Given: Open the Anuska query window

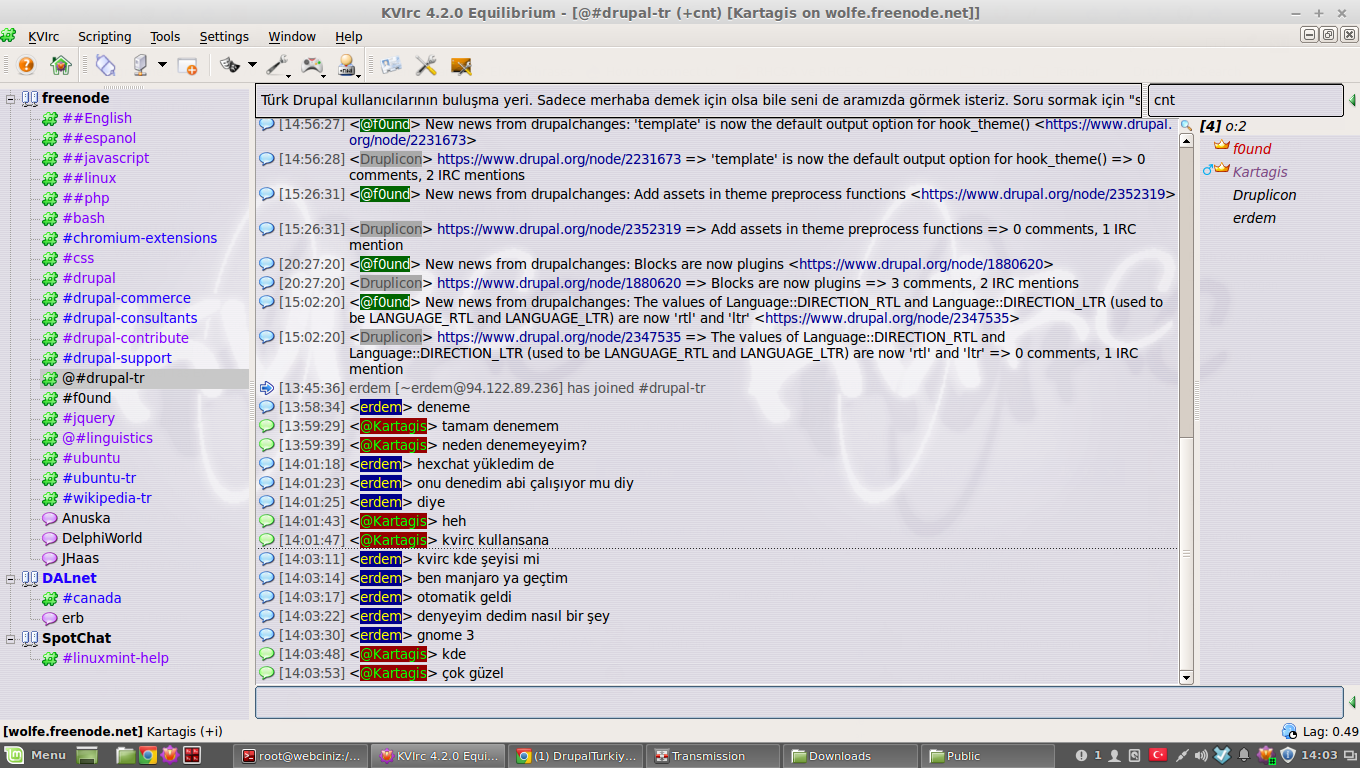Looking at the screenshot, I should pos(86,518).
